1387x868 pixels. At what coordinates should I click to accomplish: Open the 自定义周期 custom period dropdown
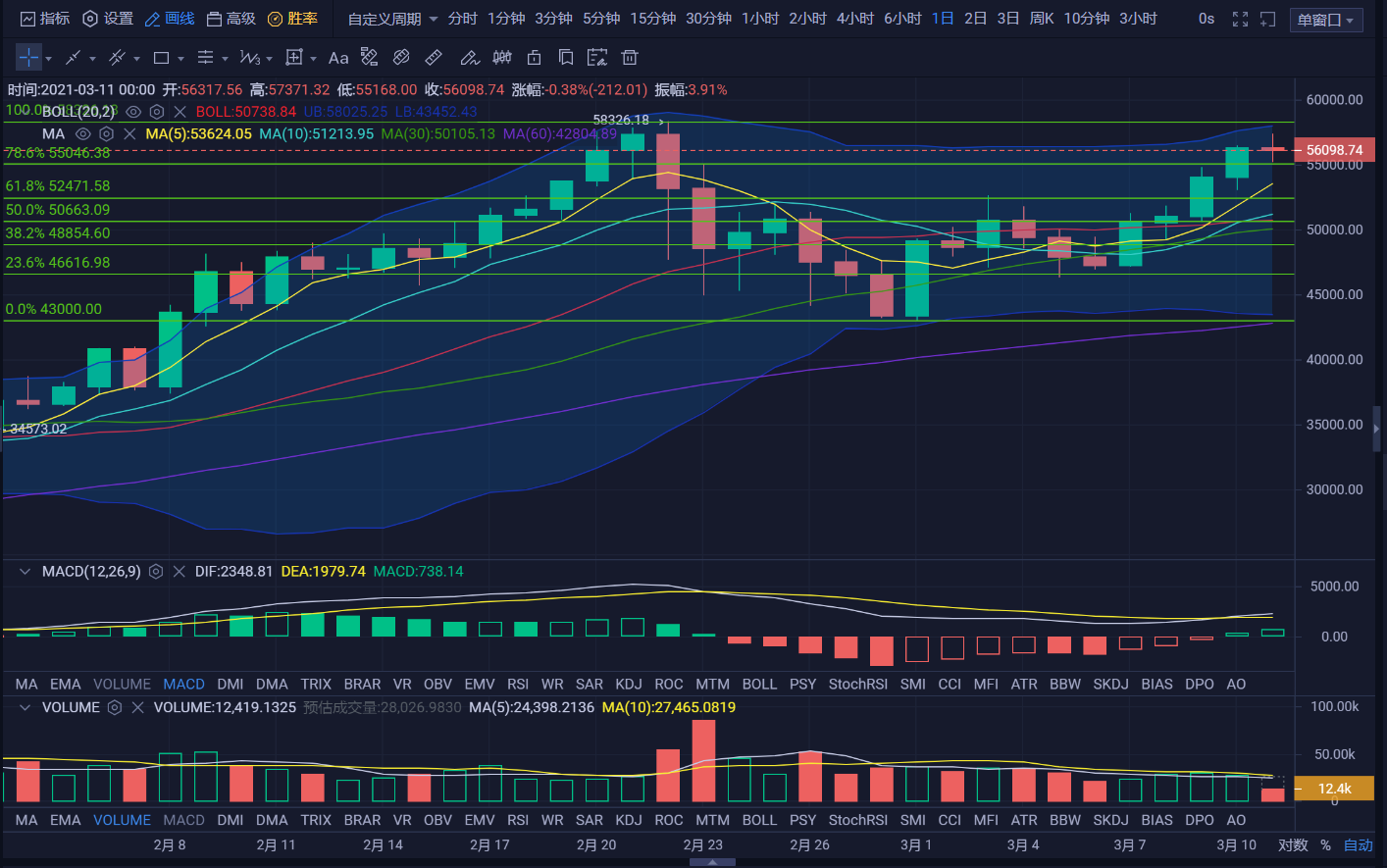(x=392, y=19)
